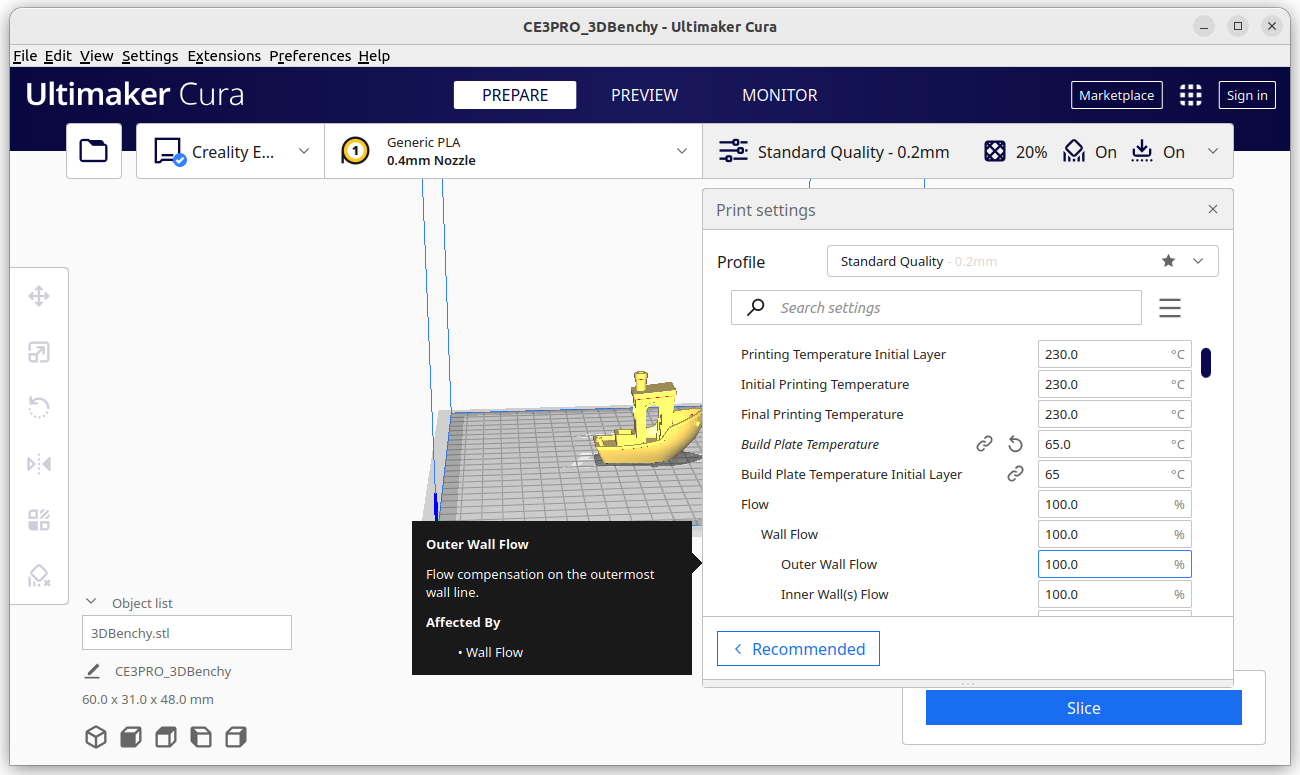This screenshot has height=775, width=1300.
Task: Click the star icon in the Profile selector
Action: tap(1168, 261)
